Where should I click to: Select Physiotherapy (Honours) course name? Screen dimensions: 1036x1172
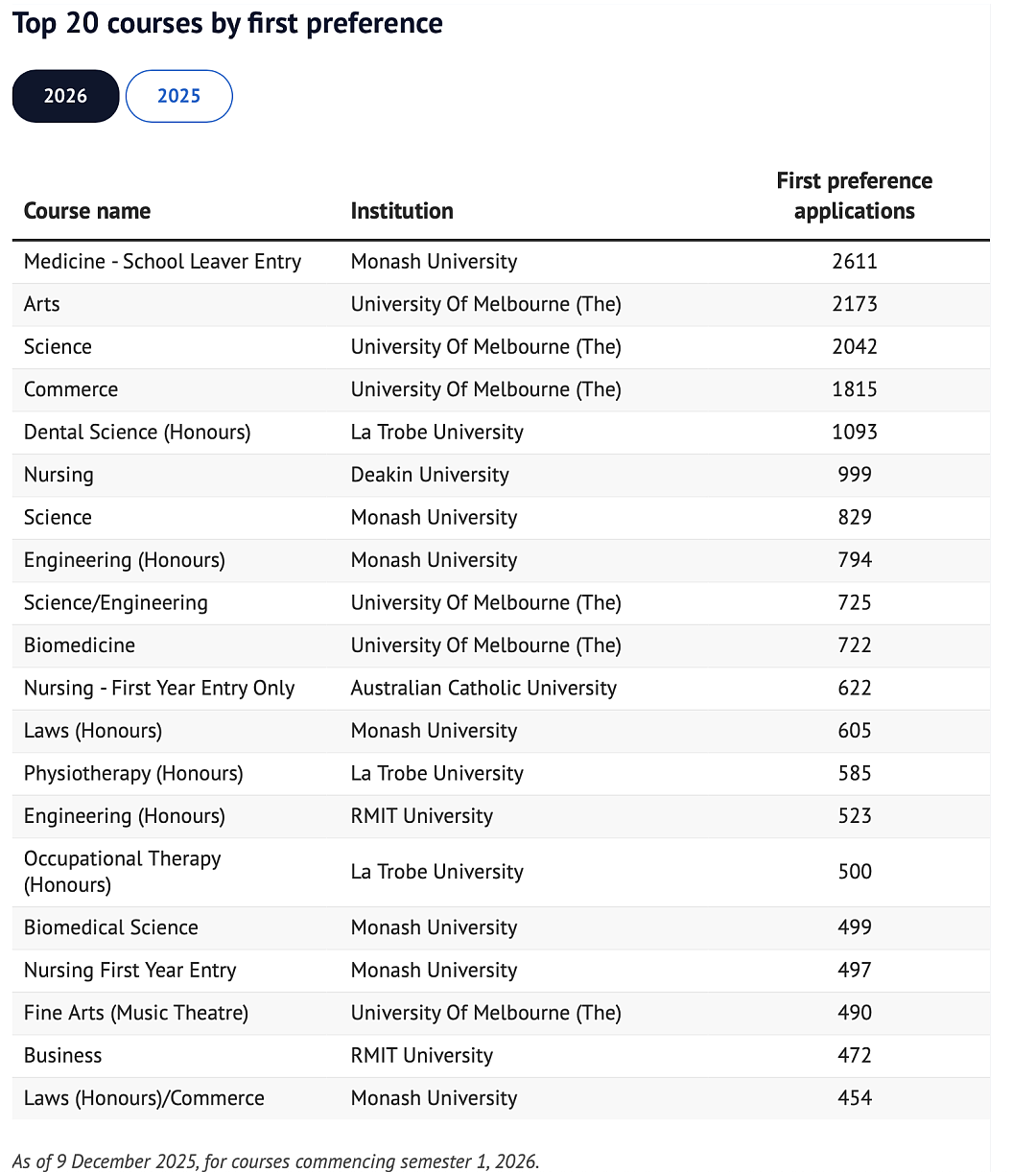tap(133, 773)
